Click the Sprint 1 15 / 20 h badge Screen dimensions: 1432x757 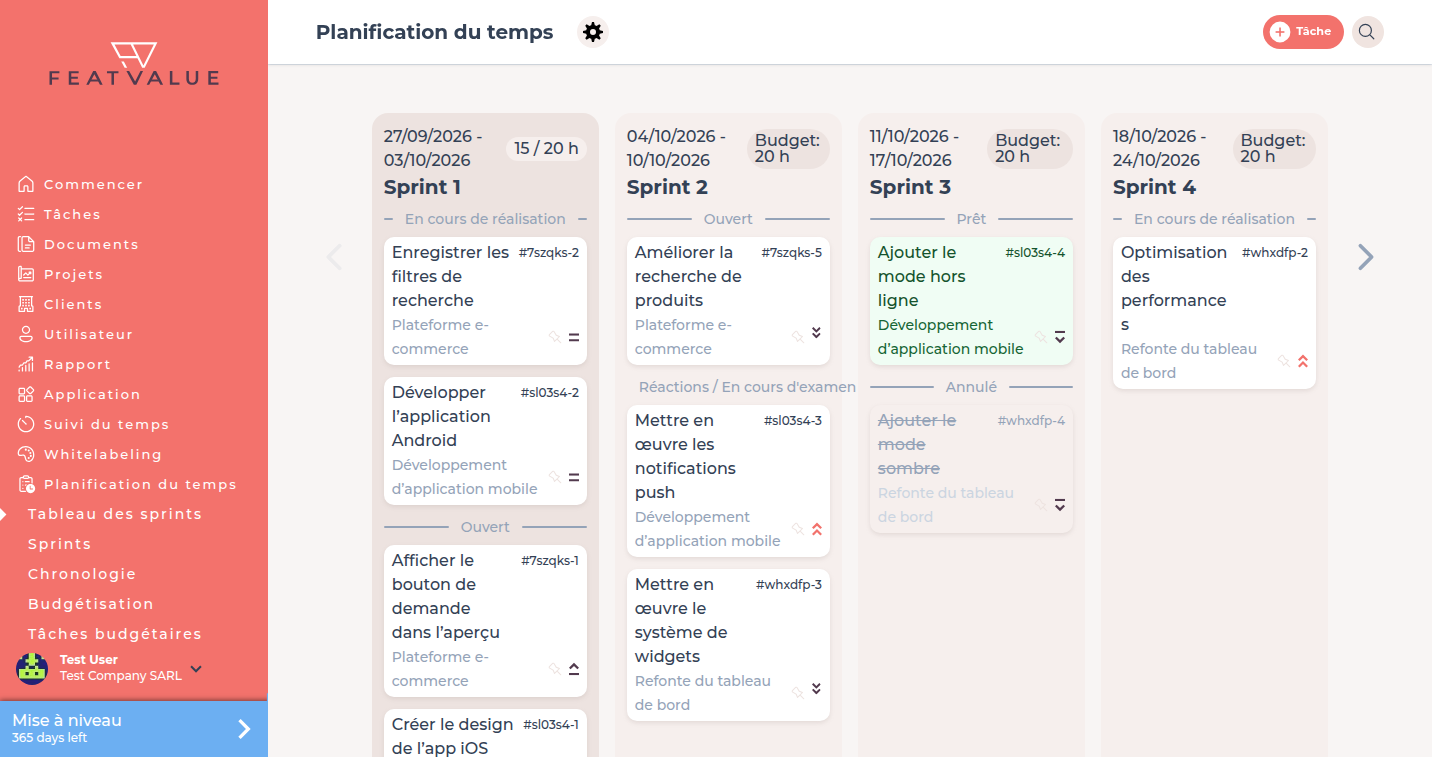pos(546,149)
